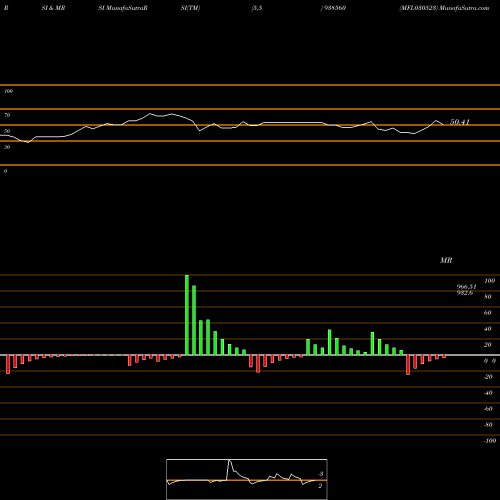Click the "966.51" value text
The width and height of the screenshot is (500, 500).
[466, 287]
